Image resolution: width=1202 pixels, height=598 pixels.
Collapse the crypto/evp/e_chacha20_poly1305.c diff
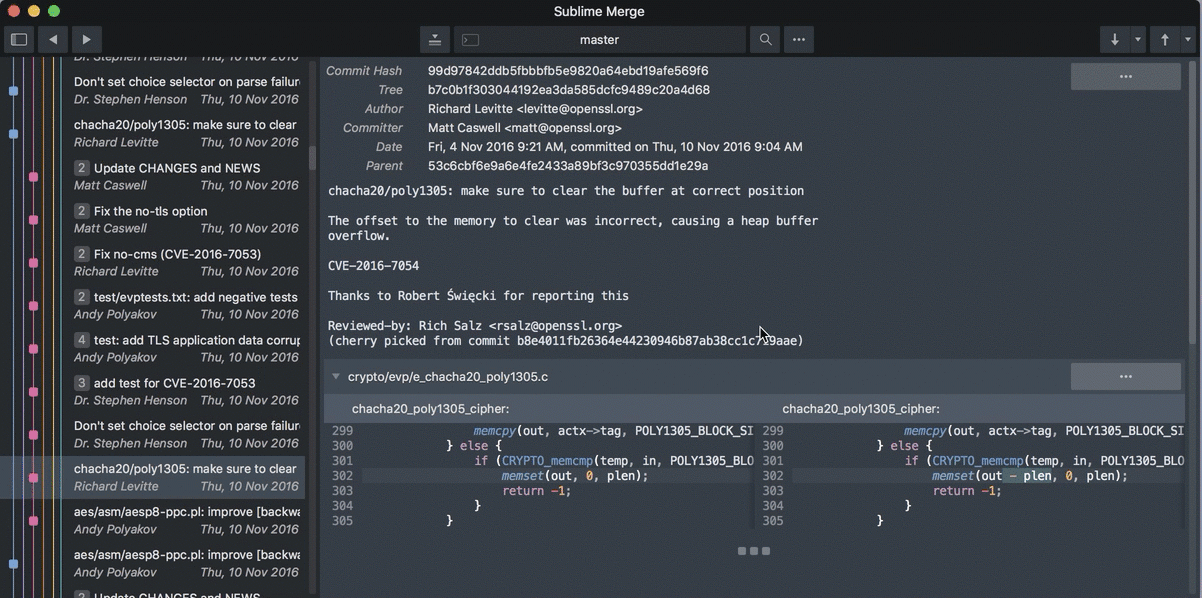[336, 377]
